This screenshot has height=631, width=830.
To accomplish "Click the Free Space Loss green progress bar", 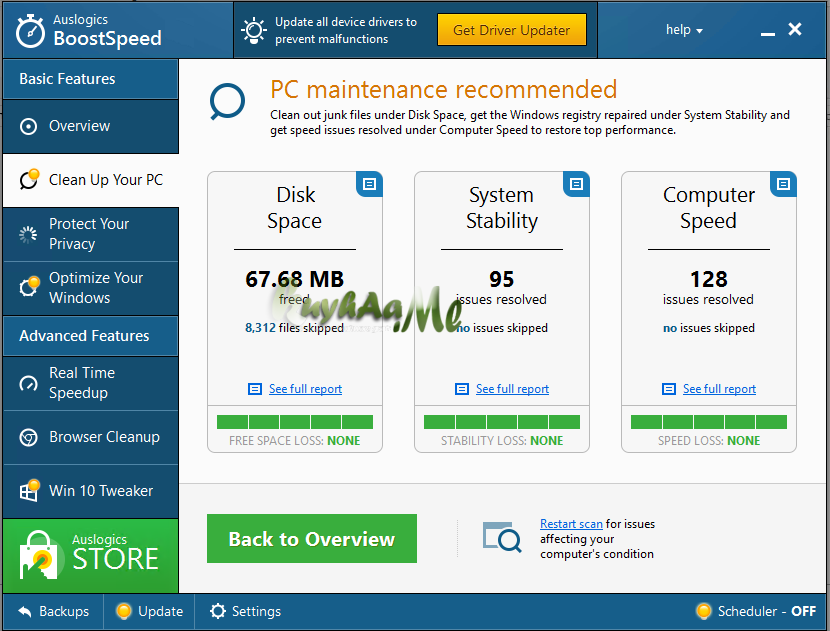I will tap(295, 422).
